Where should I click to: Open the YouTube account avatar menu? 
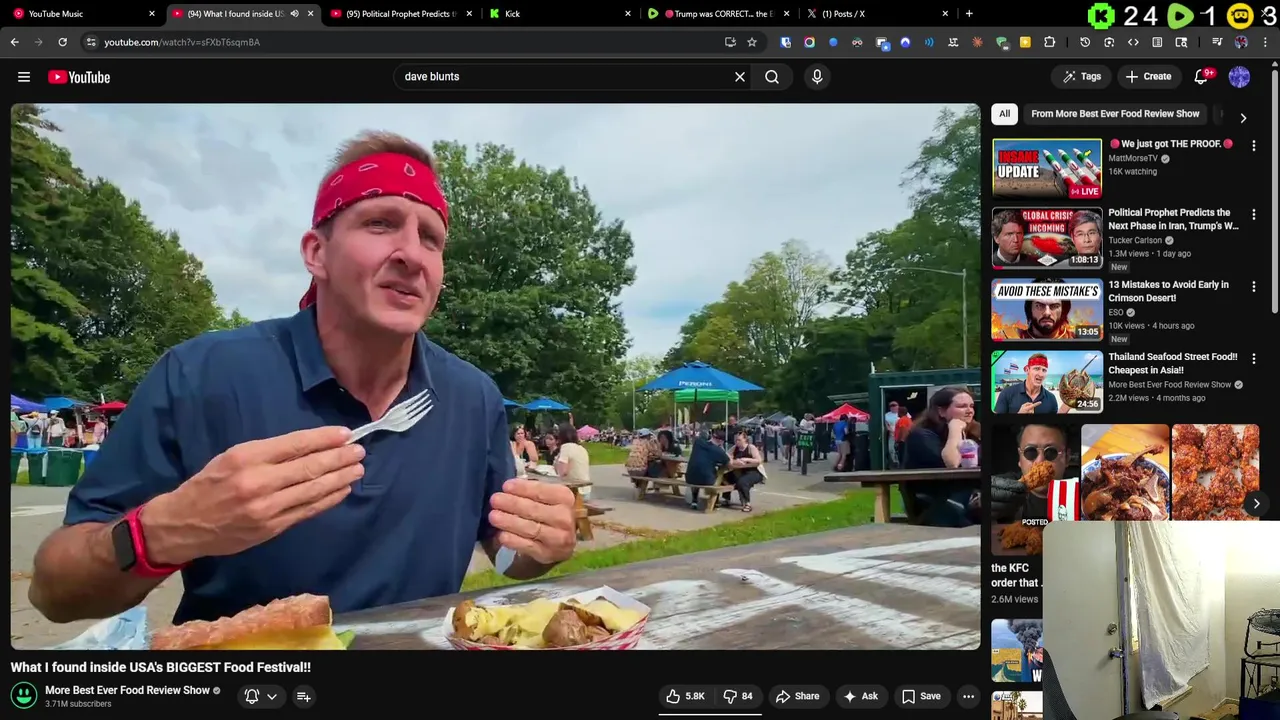(x=1239, y=77)
